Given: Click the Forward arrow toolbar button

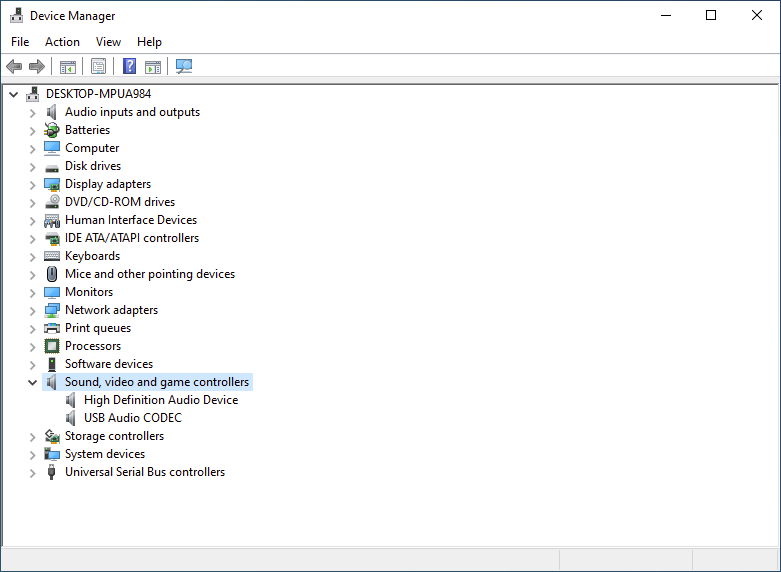Looking at the screenshot, I should [37, 67].
